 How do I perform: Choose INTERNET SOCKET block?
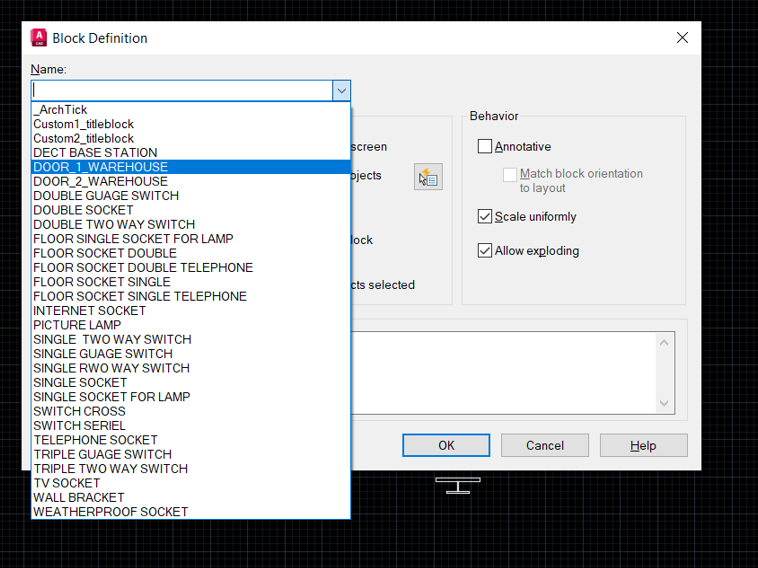191,311
